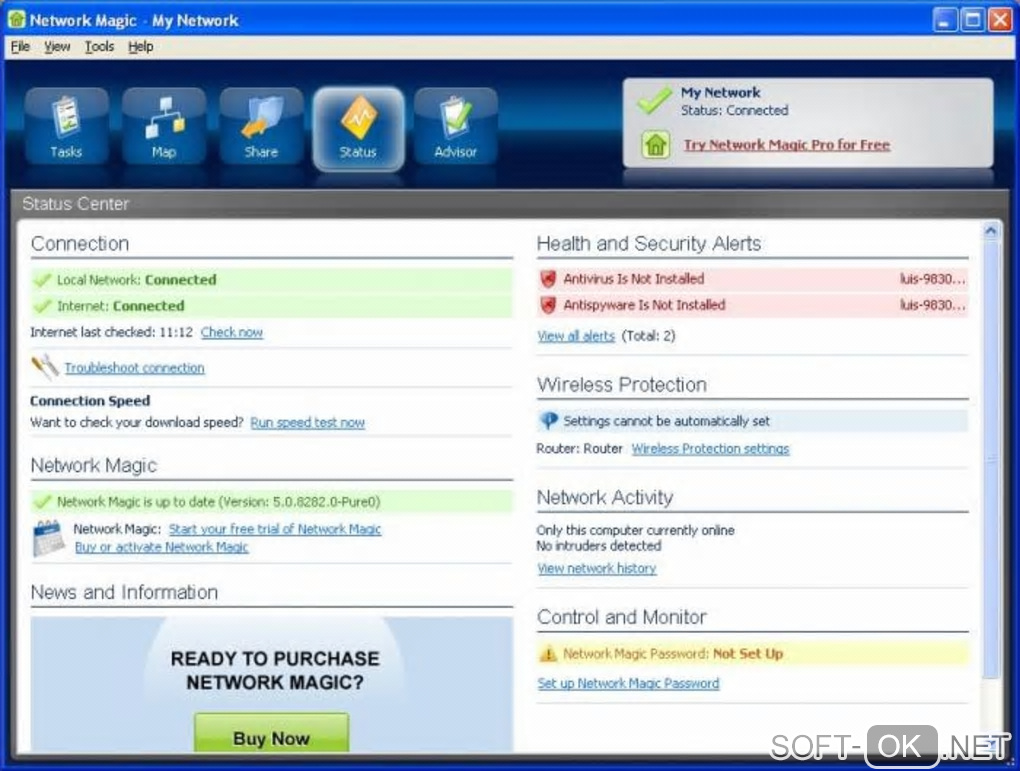
Task: Click the Ready to Purchase Network Magic banner
Action: pyautogui.click(x=271, y=685)
